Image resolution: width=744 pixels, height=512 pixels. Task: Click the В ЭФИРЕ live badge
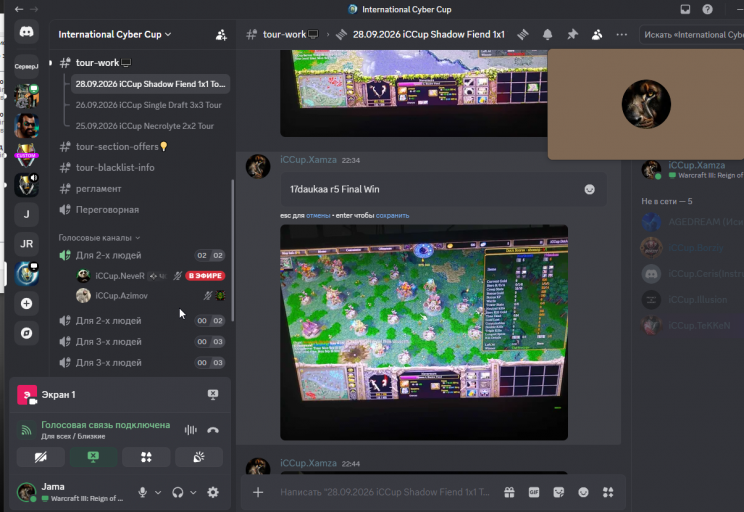205,276
